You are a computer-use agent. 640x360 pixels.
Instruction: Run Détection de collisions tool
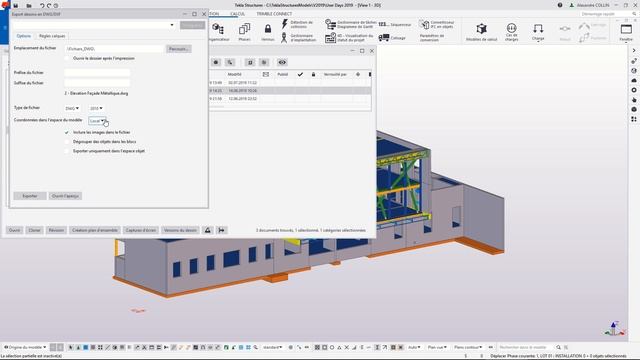[297, 24]
